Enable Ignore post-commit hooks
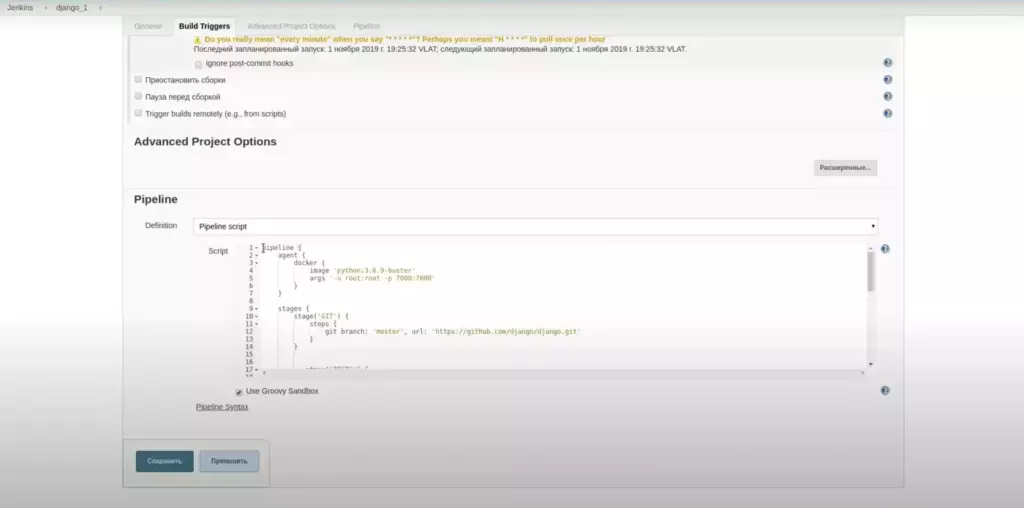 (x=199, y=64)
